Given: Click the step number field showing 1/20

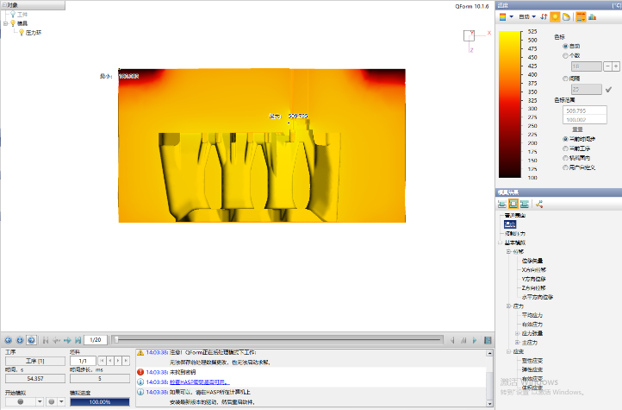Looking at the screenshot, I should tap(96, 340).
